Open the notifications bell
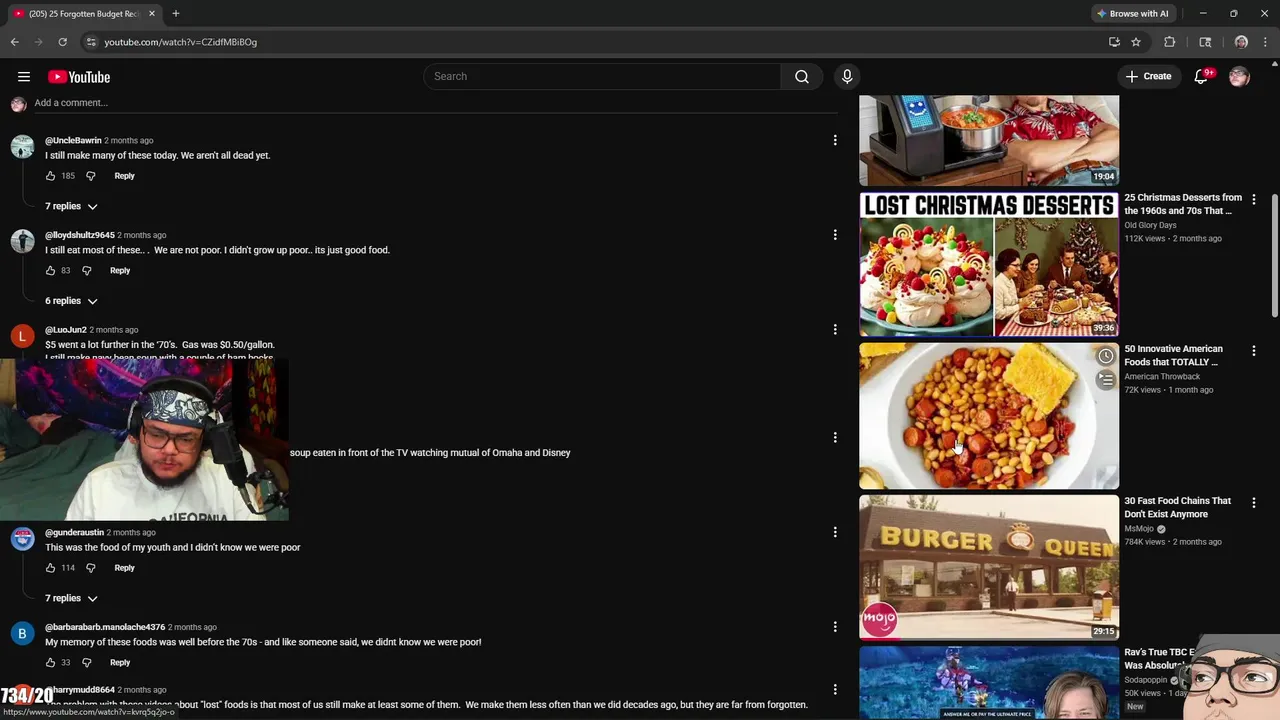Image resolution: width=1280 pixels, height=720 pixels. (x=1202, y=77)
